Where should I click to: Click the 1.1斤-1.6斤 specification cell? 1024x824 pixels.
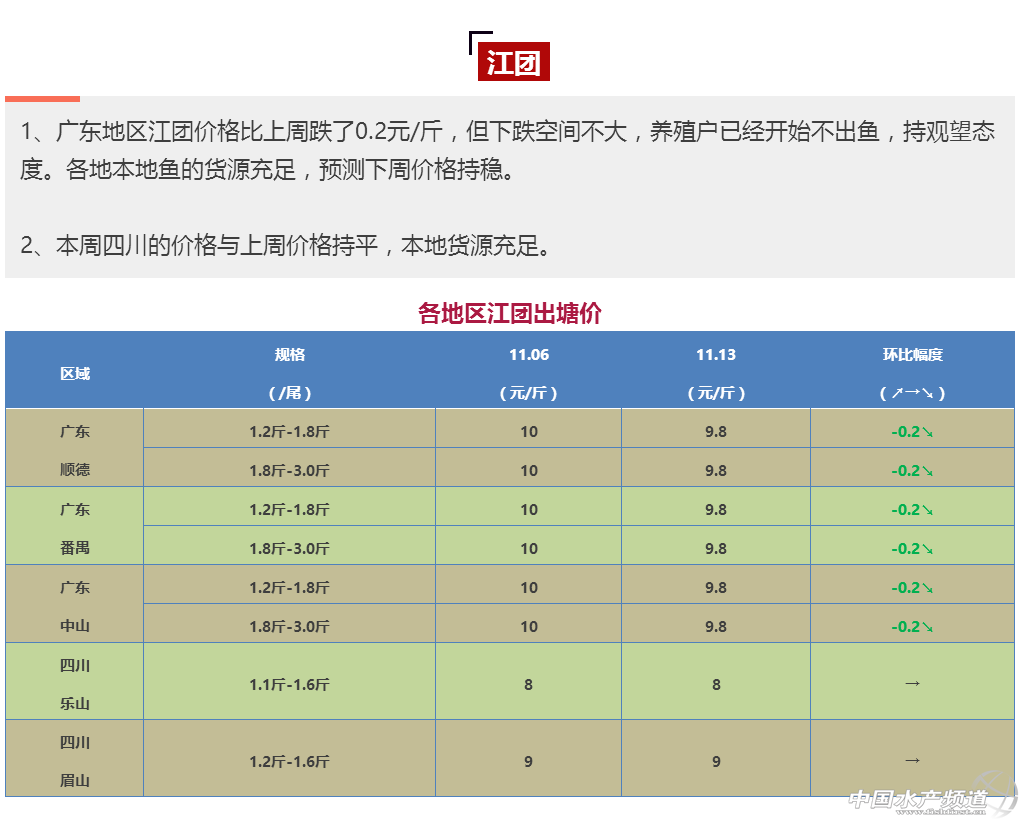[x=289, y=684]
